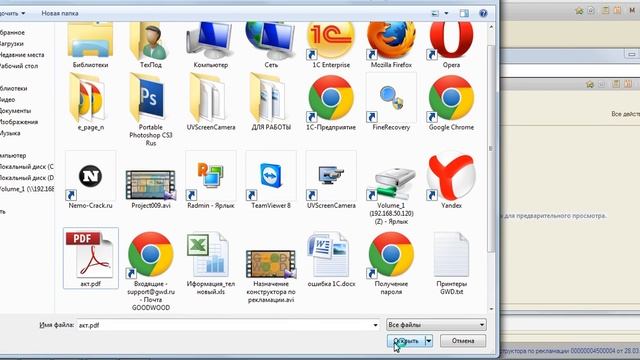Screen dimensions: 640x360
Task: Click the Имя файла input field
Action: click(x=224, y=325)
